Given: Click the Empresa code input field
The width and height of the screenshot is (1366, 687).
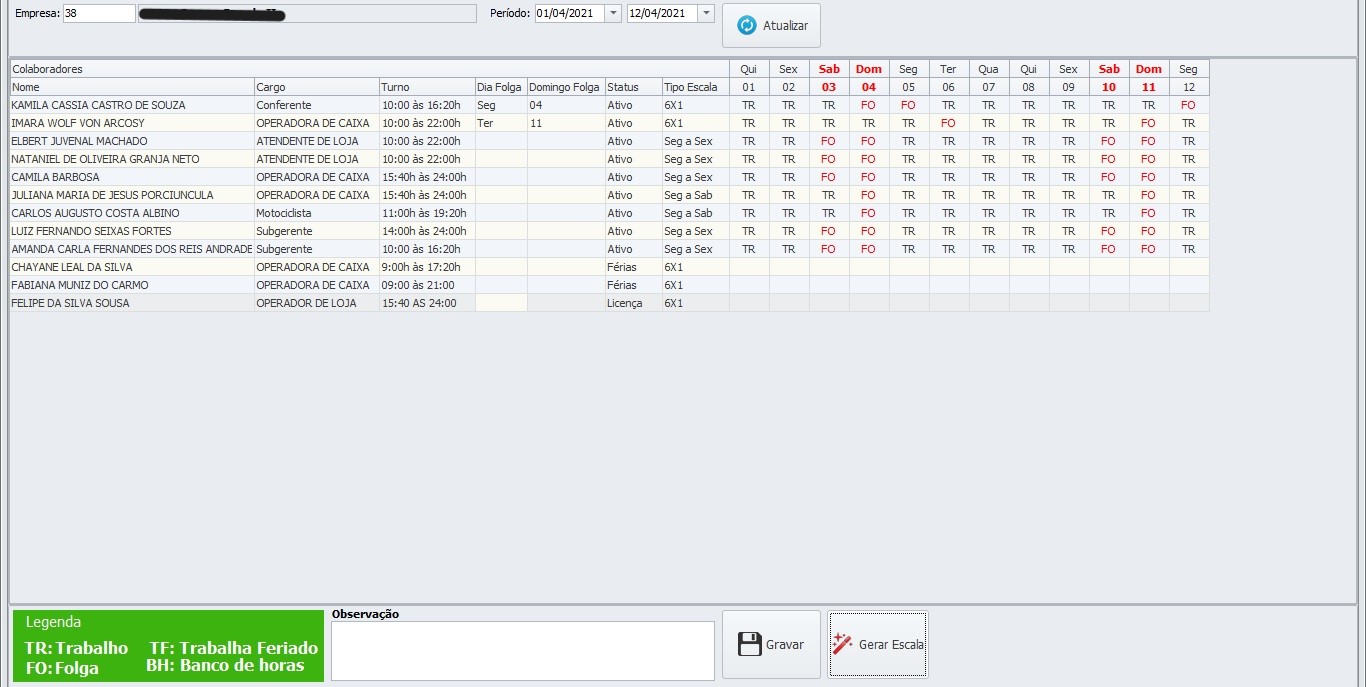Looking at the screenshot, I should point(98,13).
